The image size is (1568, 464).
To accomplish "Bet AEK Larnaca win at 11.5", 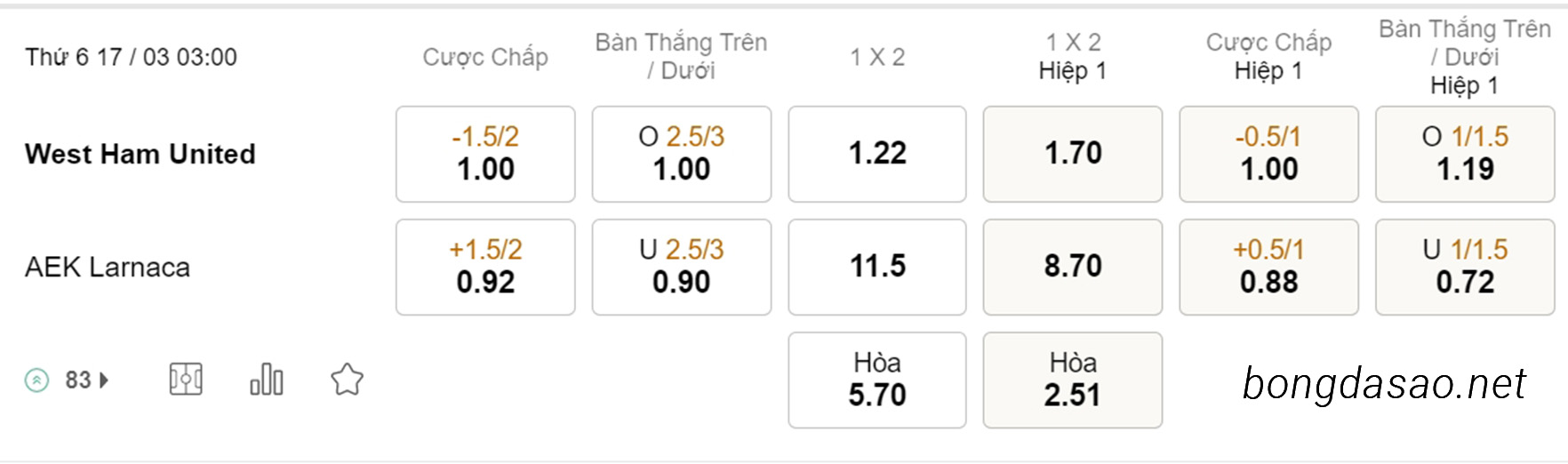I will 877,267.
